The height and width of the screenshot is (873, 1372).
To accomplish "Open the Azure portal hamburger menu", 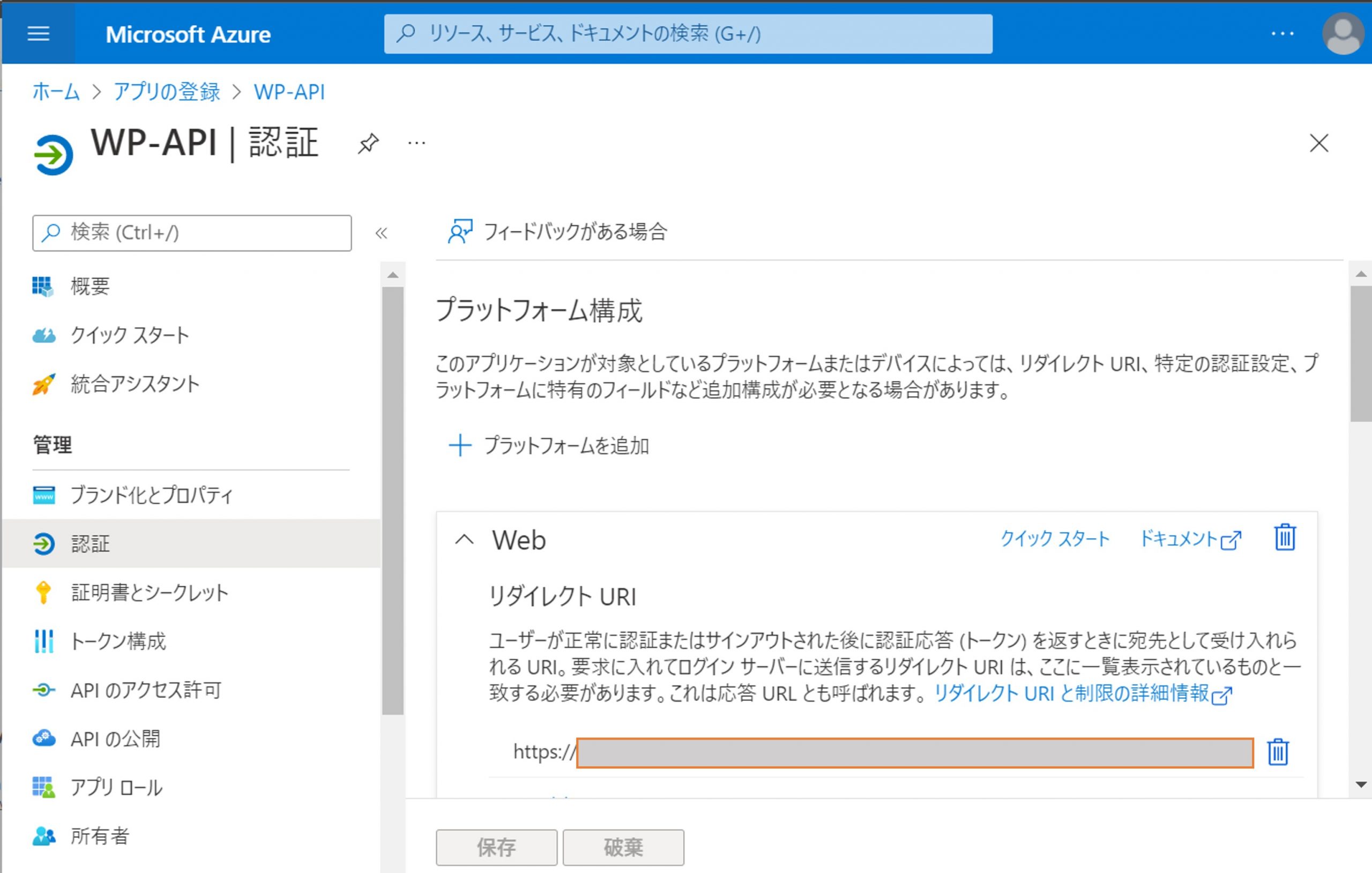I will coord(38,34).
